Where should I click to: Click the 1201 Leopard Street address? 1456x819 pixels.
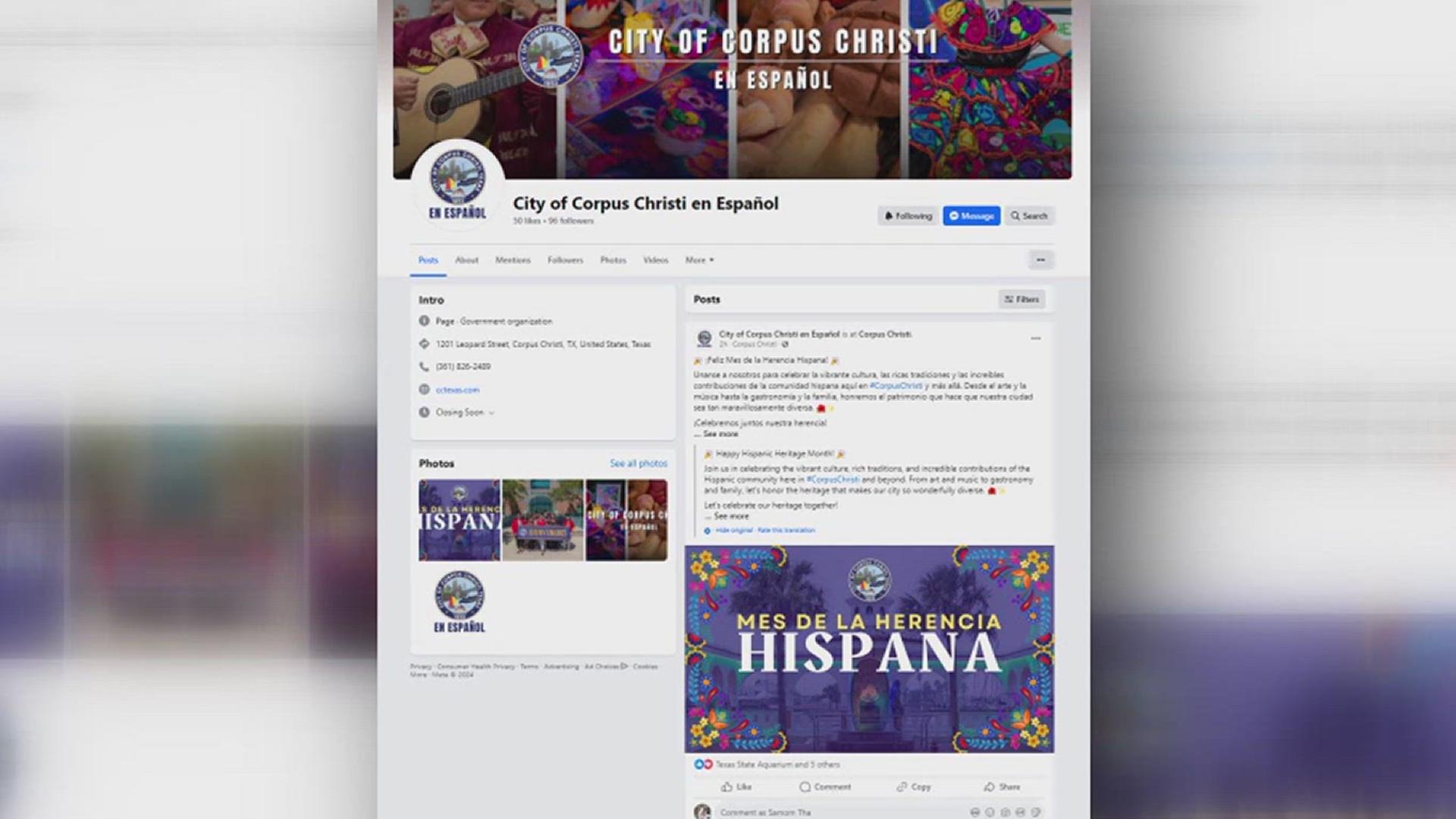pyautogui.click(x=543, y=344)
